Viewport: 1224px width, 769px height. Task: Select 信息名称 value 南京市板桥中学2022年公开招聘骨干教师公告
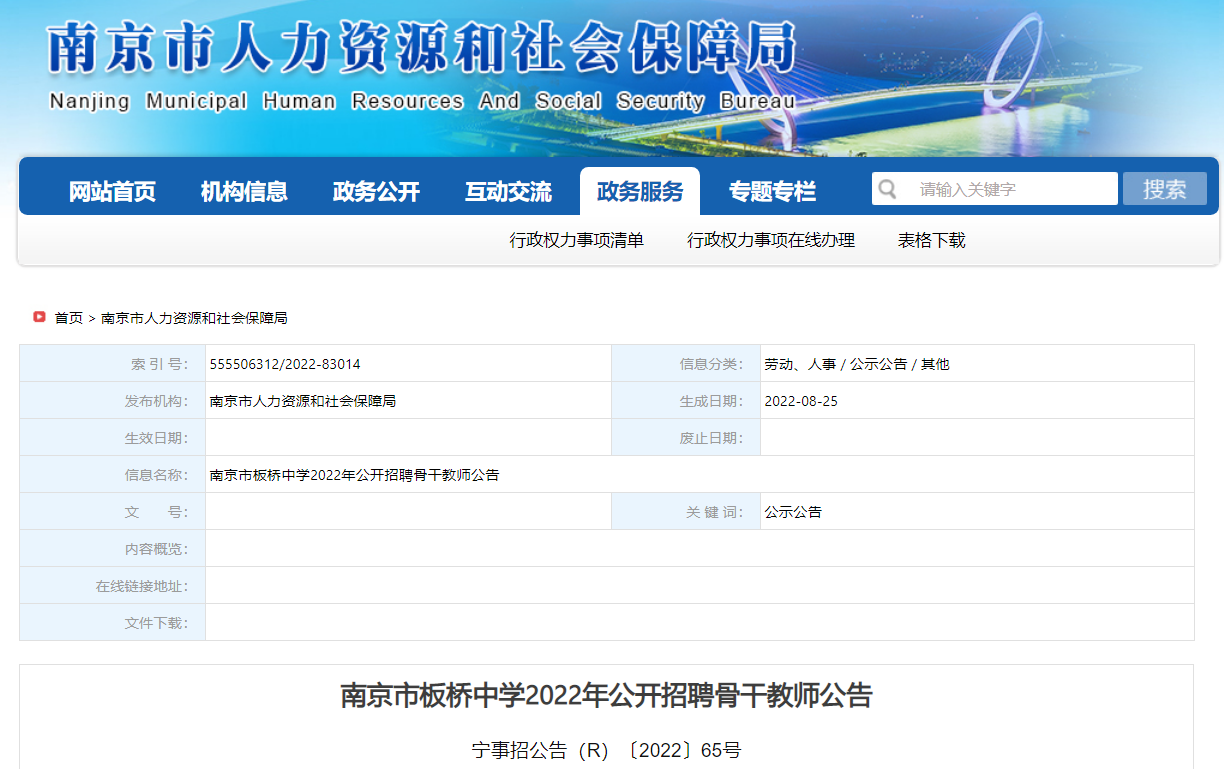click(354, 475)
